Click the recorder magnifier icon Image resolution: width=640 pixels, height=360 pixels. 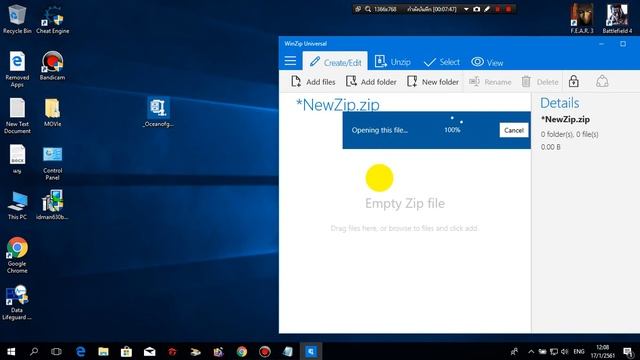tap(368, 9)
